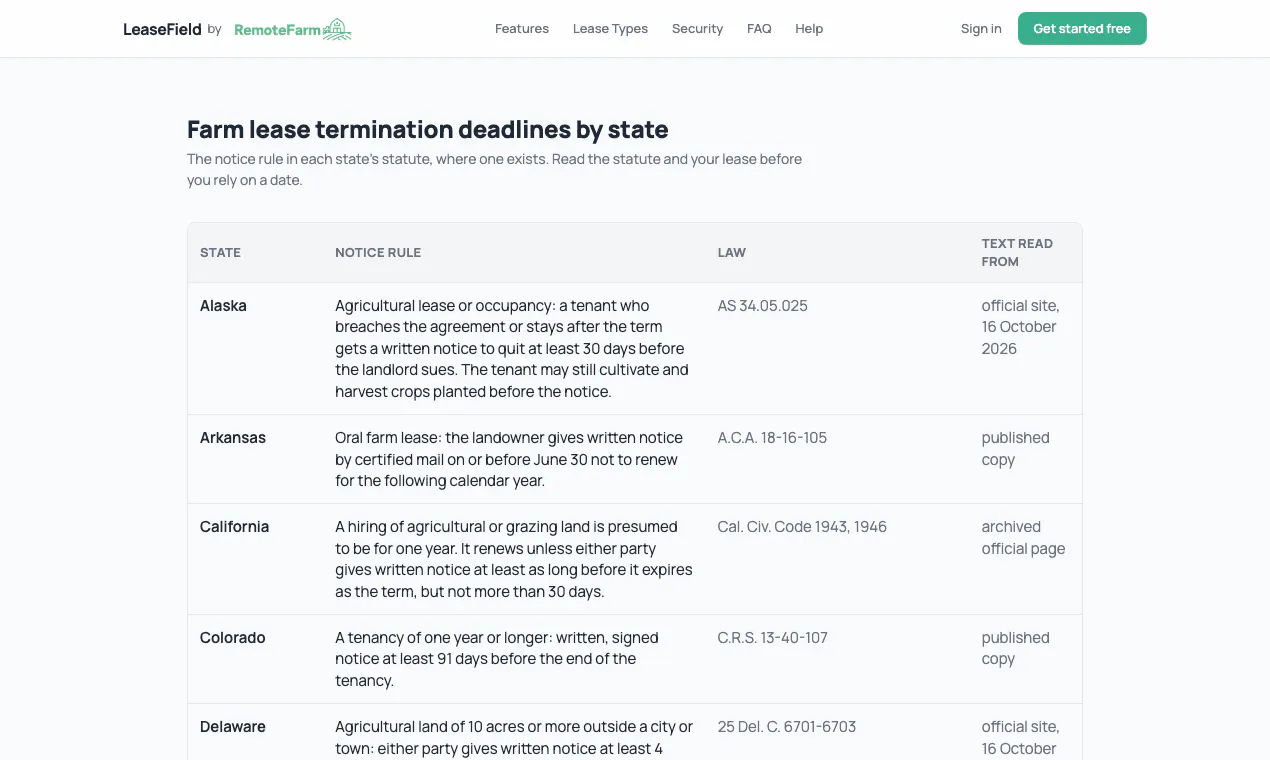Click the TEXT READ FROM column header
The width and height of the screenshot is (1270, 760).
coord(1017,252)
